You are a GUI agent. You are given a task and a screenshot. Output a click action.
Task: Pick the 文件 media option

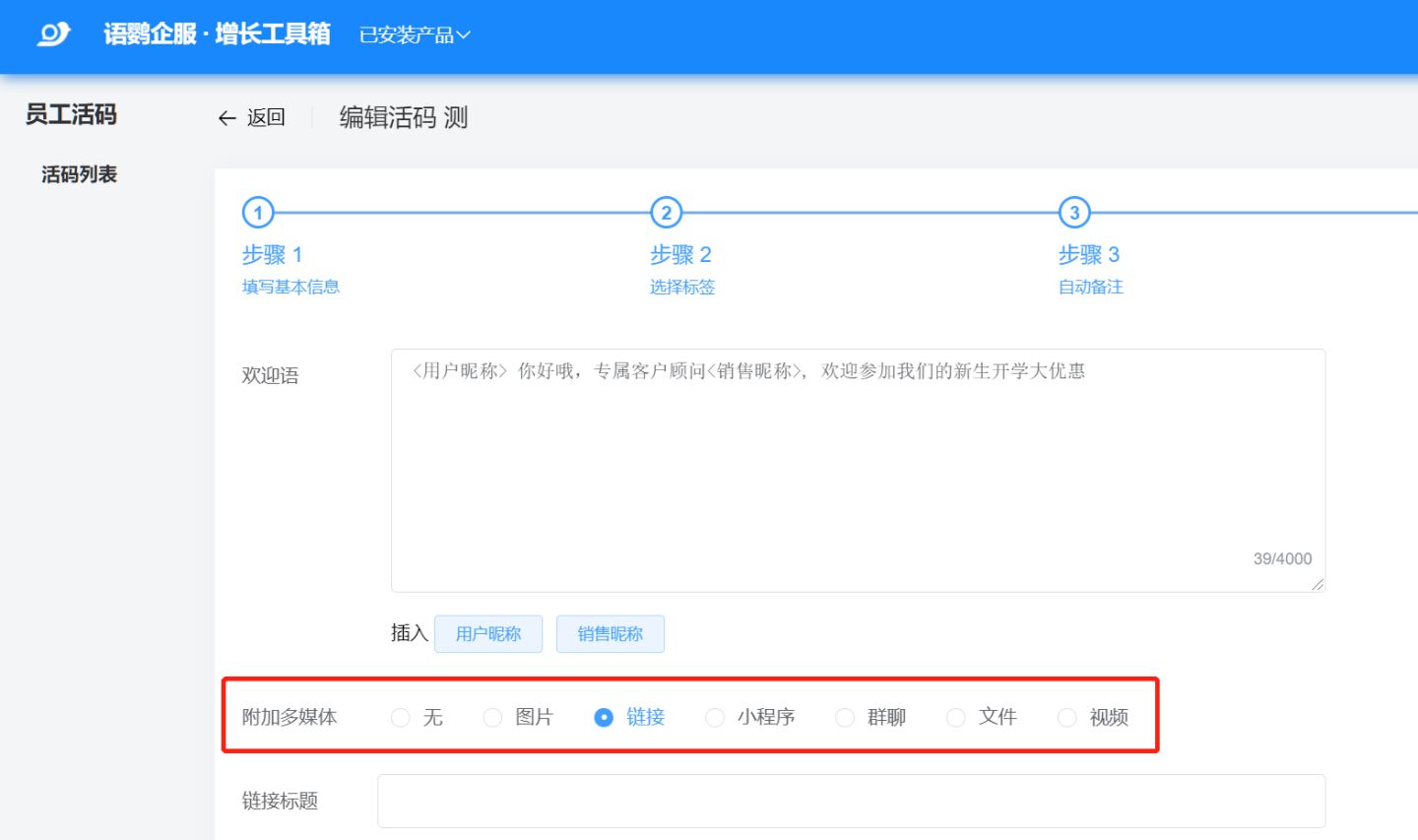pyautogui.click(x=956, y=718)
